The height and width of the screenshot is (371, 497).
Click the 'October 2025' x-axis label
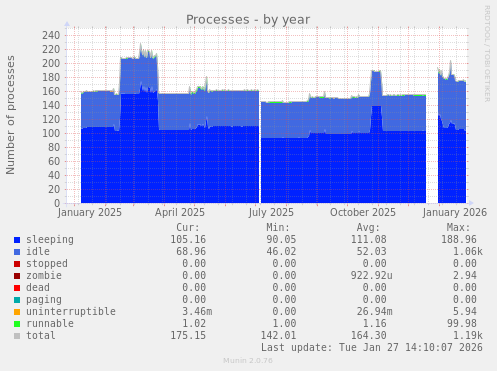coord(363,213)
